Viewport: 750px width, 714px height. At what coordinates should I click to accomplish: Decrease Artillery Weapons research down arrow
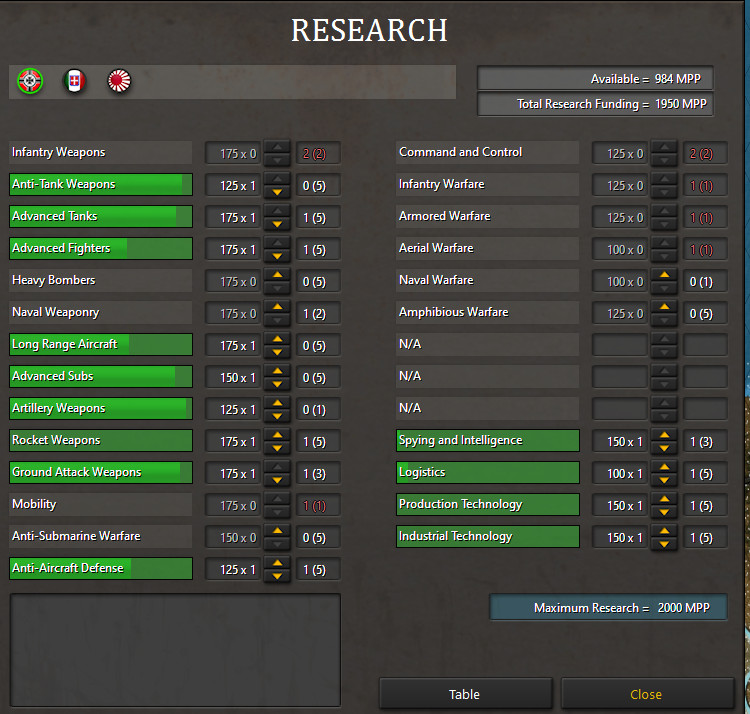pyautogui.click(x=277, y=416)
